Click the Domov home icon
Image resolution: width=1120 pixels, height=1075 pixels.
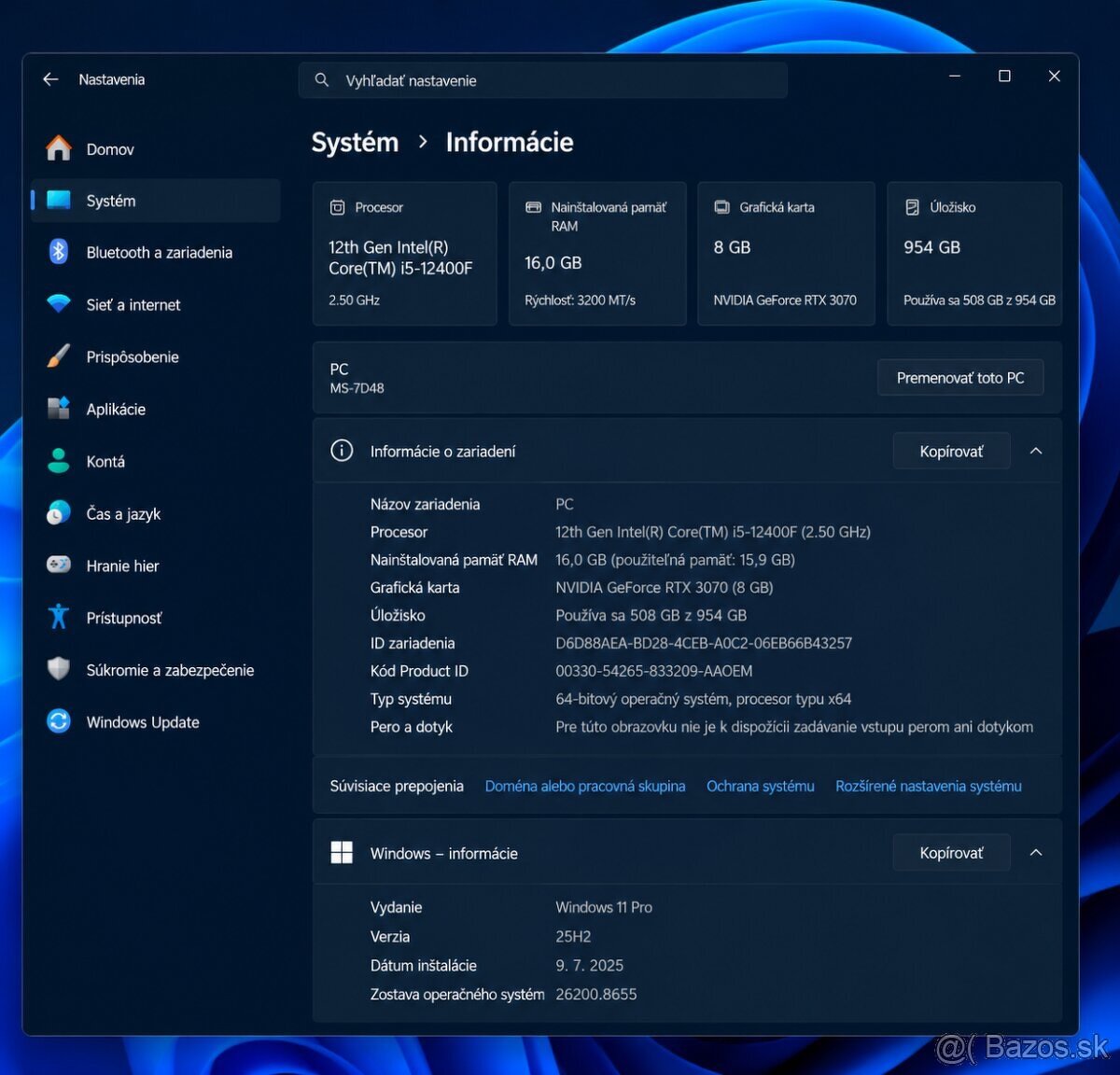[x=59, y=148]
